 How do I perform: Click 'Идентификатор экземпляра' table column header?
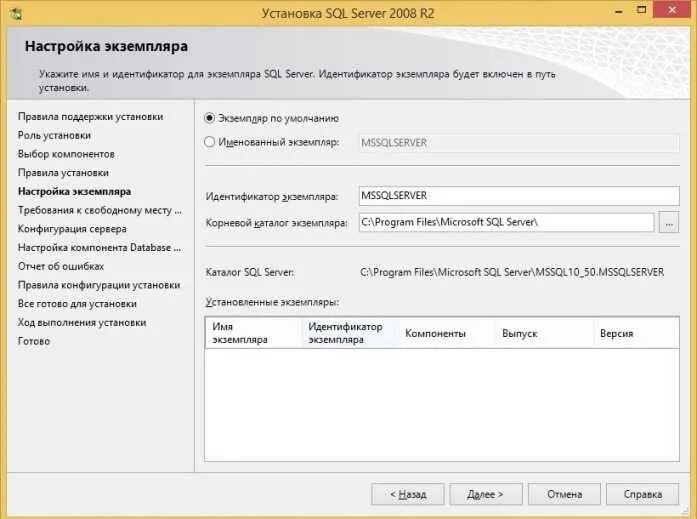pyautogui.click(x=350, y=333)
